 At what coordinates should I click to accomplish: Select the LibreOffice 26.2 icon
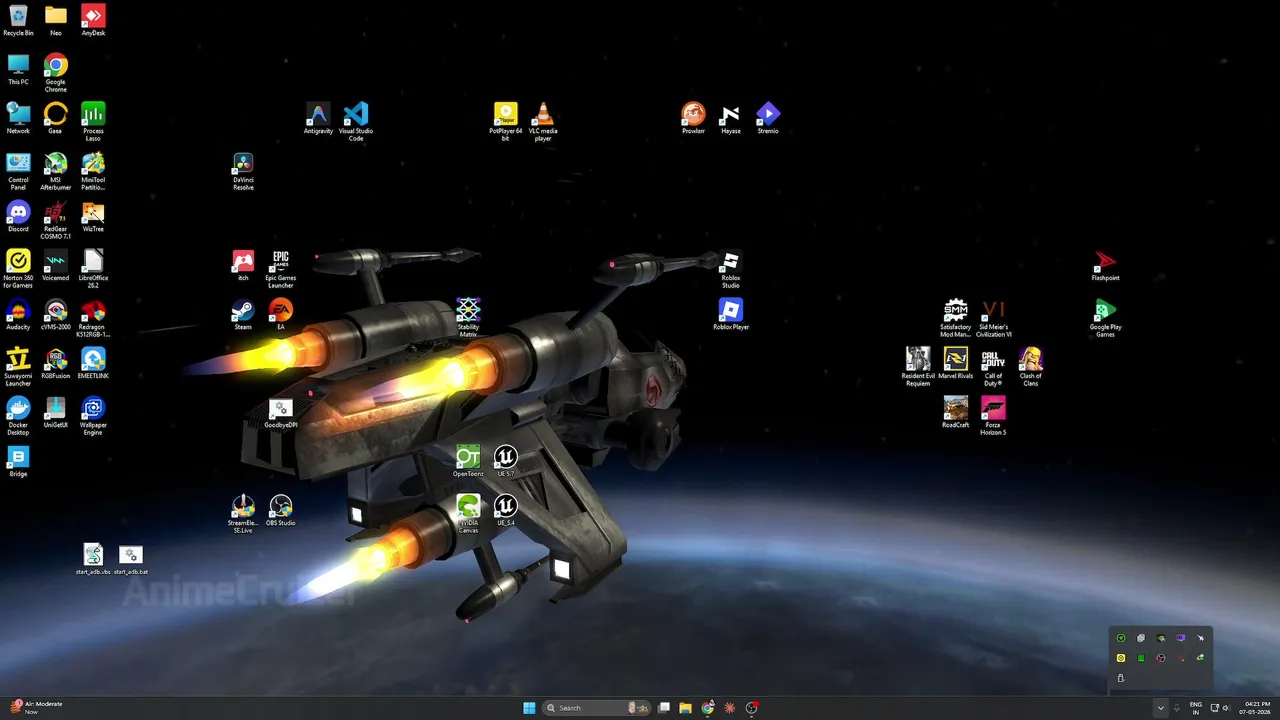[x=93, y=269]
